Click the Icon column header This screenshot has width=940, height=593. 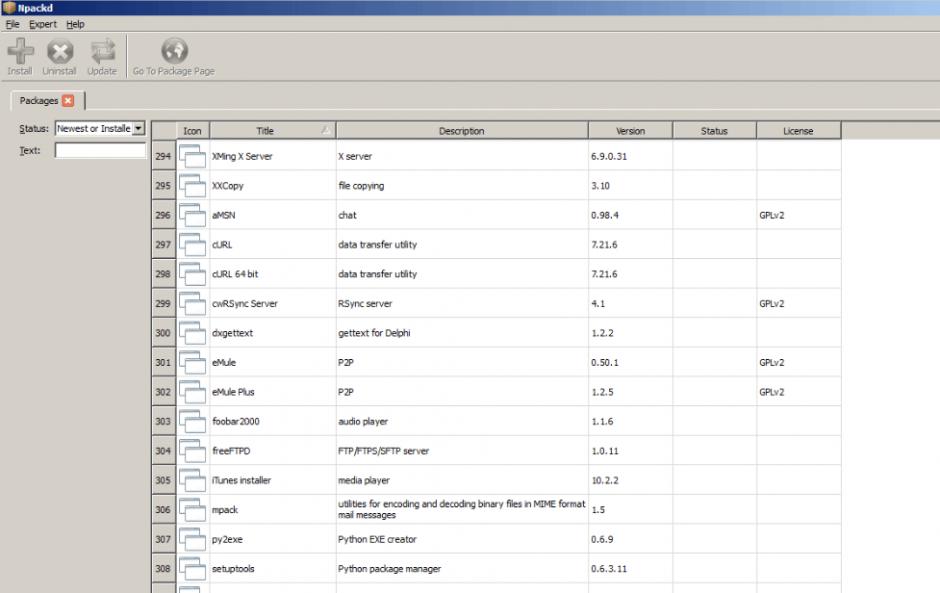tap(192, 131)
